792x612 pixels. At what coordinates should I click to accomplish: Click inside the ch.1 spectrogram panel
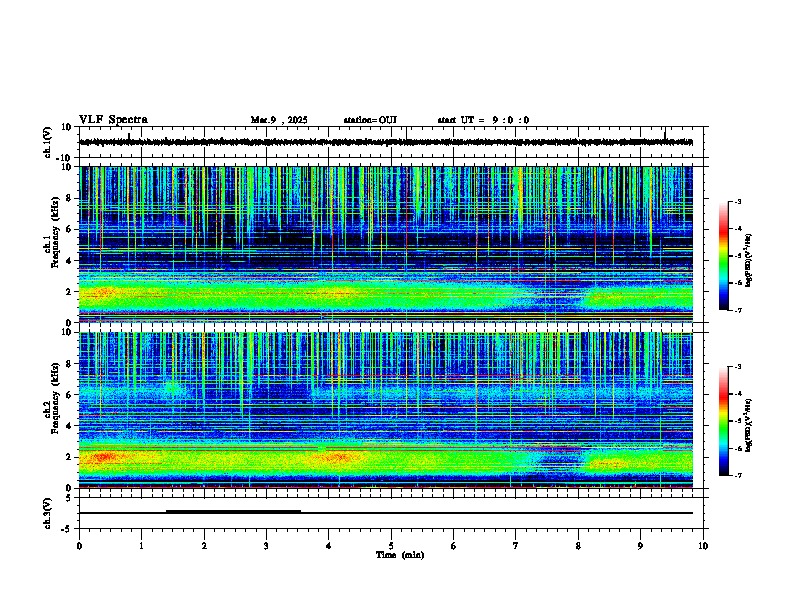(386, 244)
